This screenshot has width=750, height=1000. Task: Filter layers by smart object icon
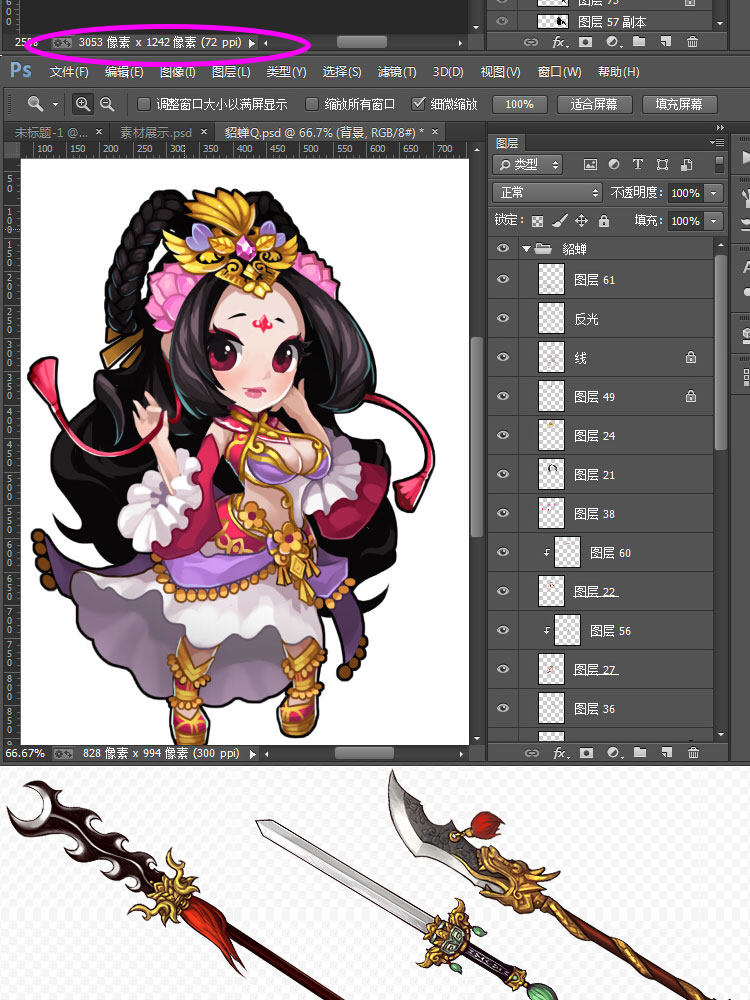(686, 165)
